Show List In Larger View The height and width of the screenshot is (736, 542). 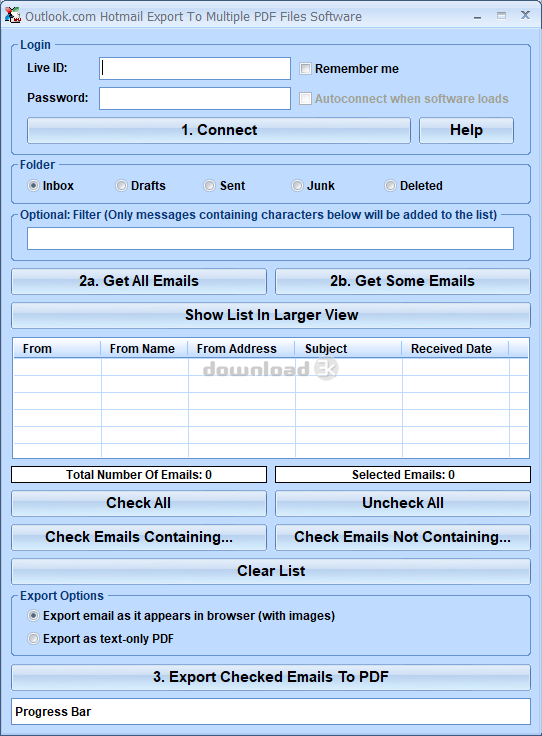point(271,315)
